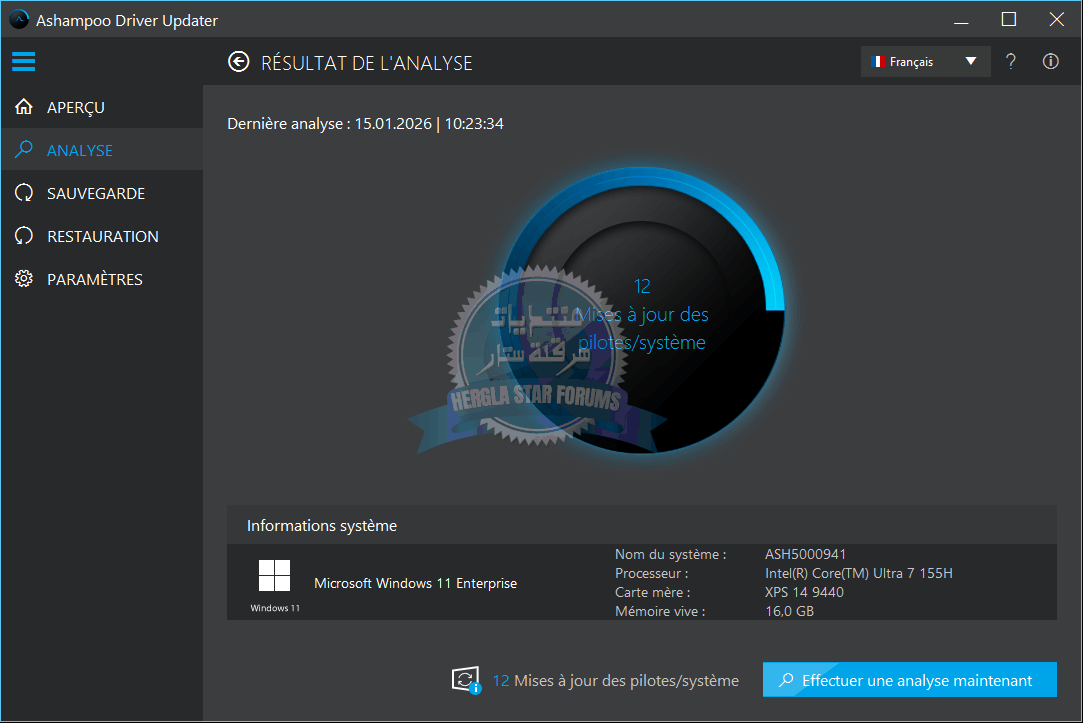Click the Restauration restore icon
This screenshot has width=1083, height=723.
coord(24,236)
